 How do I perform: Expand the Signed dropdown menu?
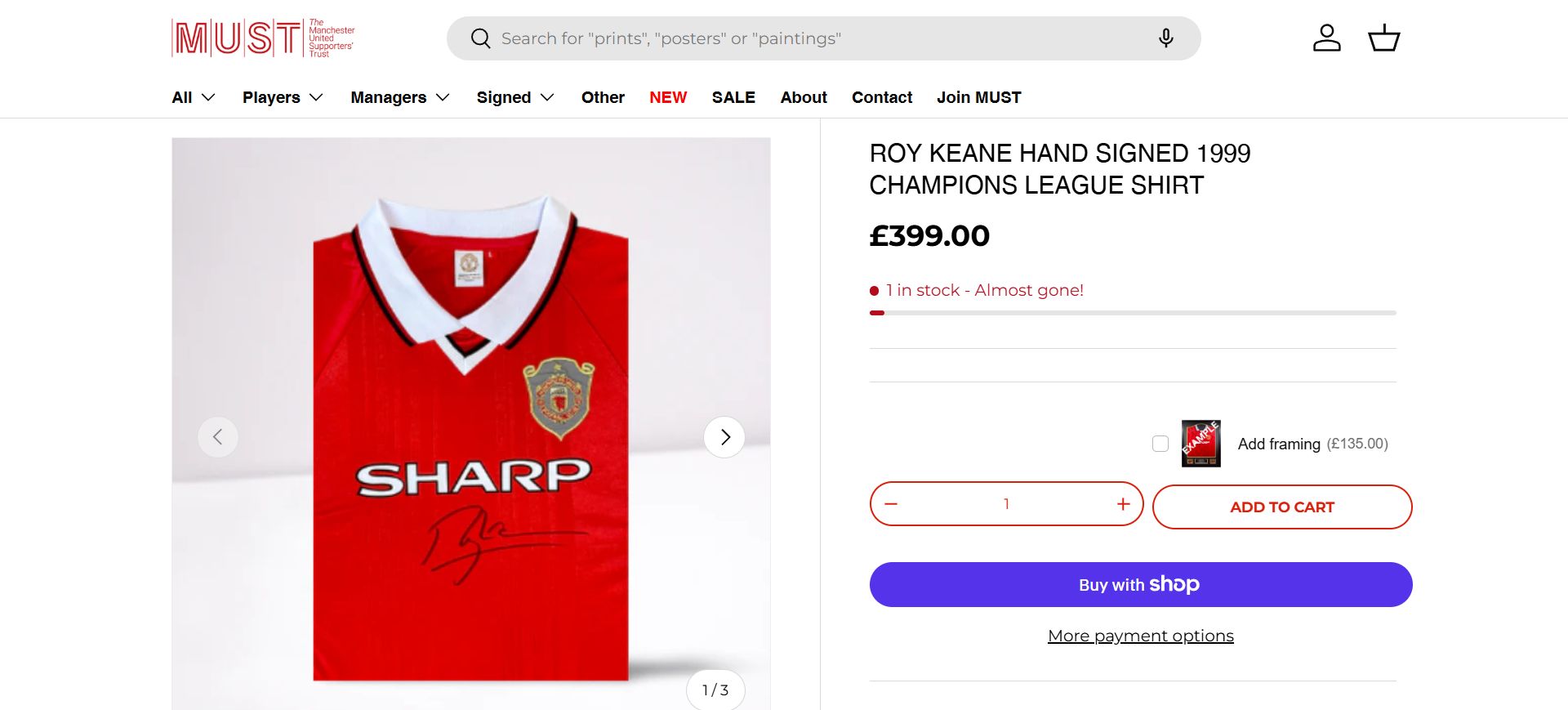(515, 97)
